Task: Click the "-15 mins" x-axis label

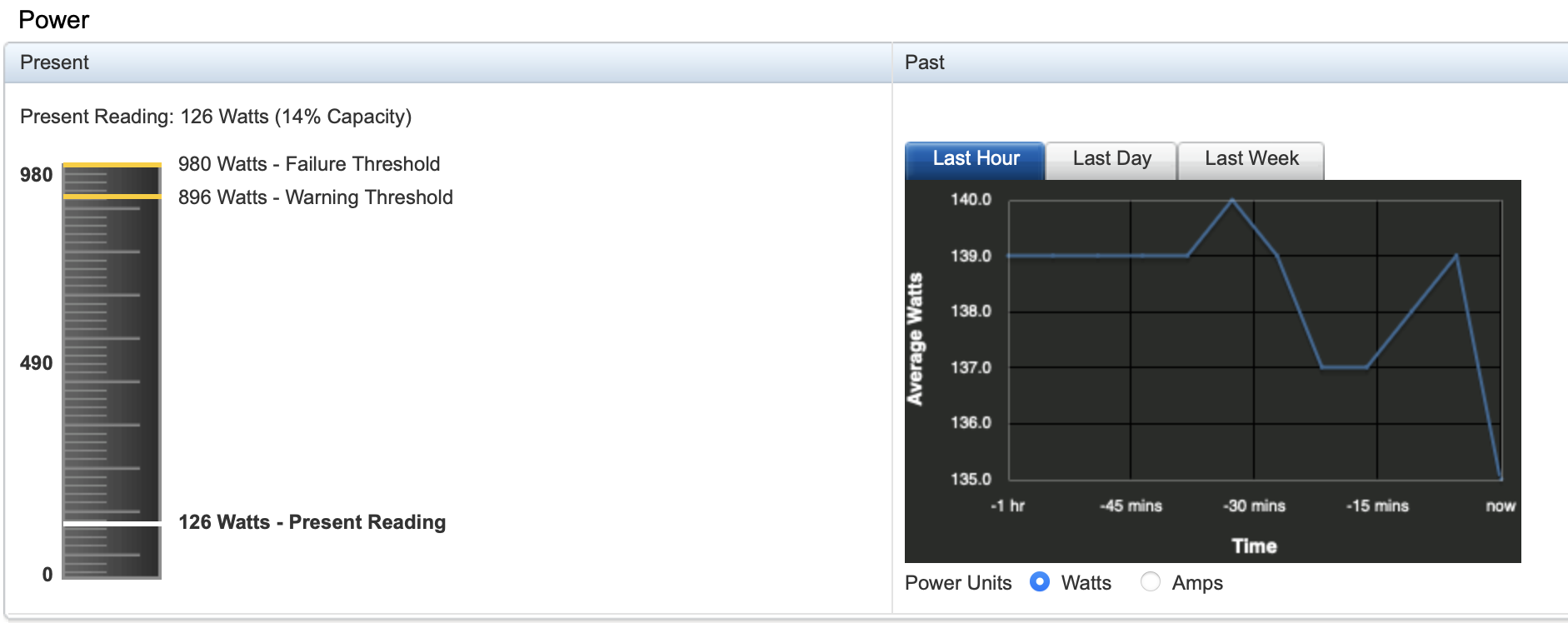Action: coord(1377,506)
